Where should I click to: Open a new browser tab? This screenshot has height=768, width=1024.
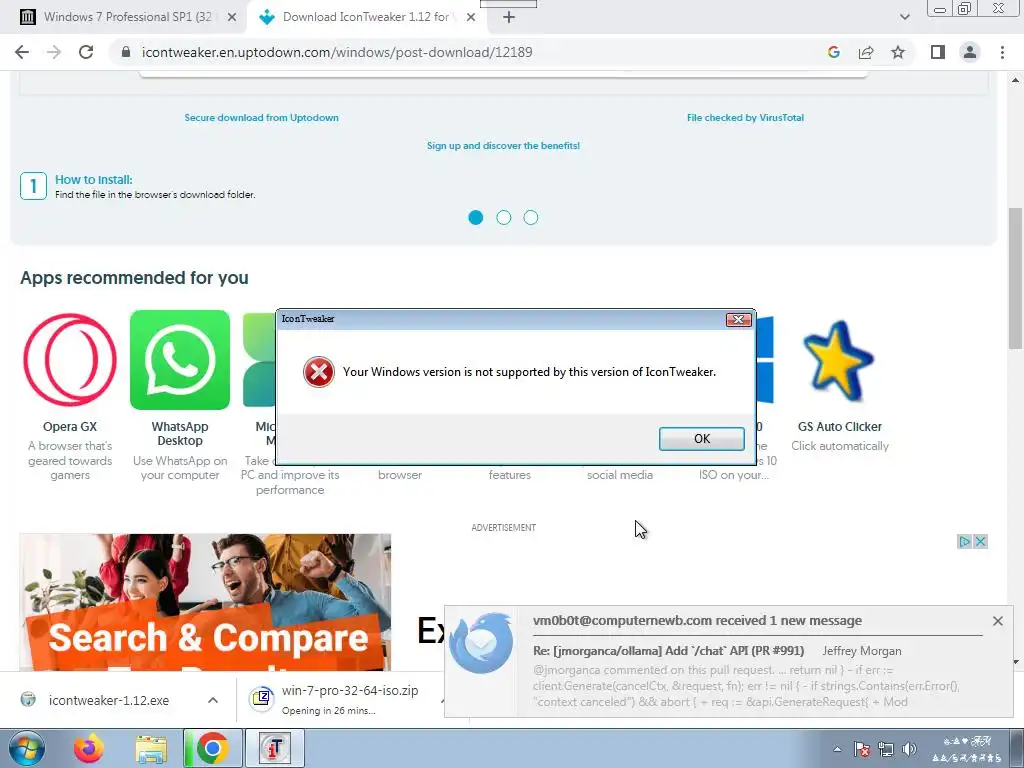[509, 18]
